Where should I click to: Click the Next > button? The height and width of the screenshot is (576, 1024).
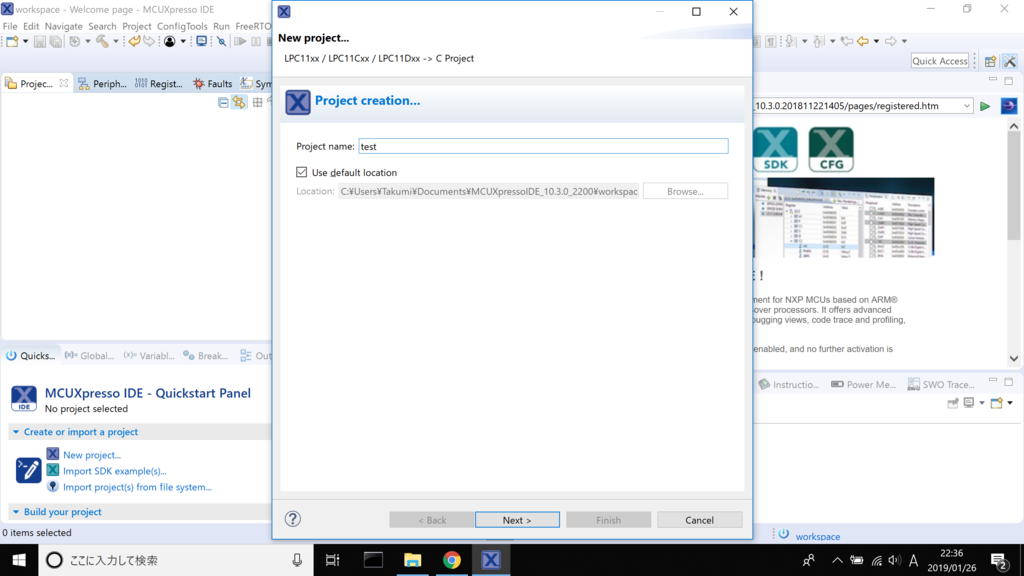[x=517, y=520]
